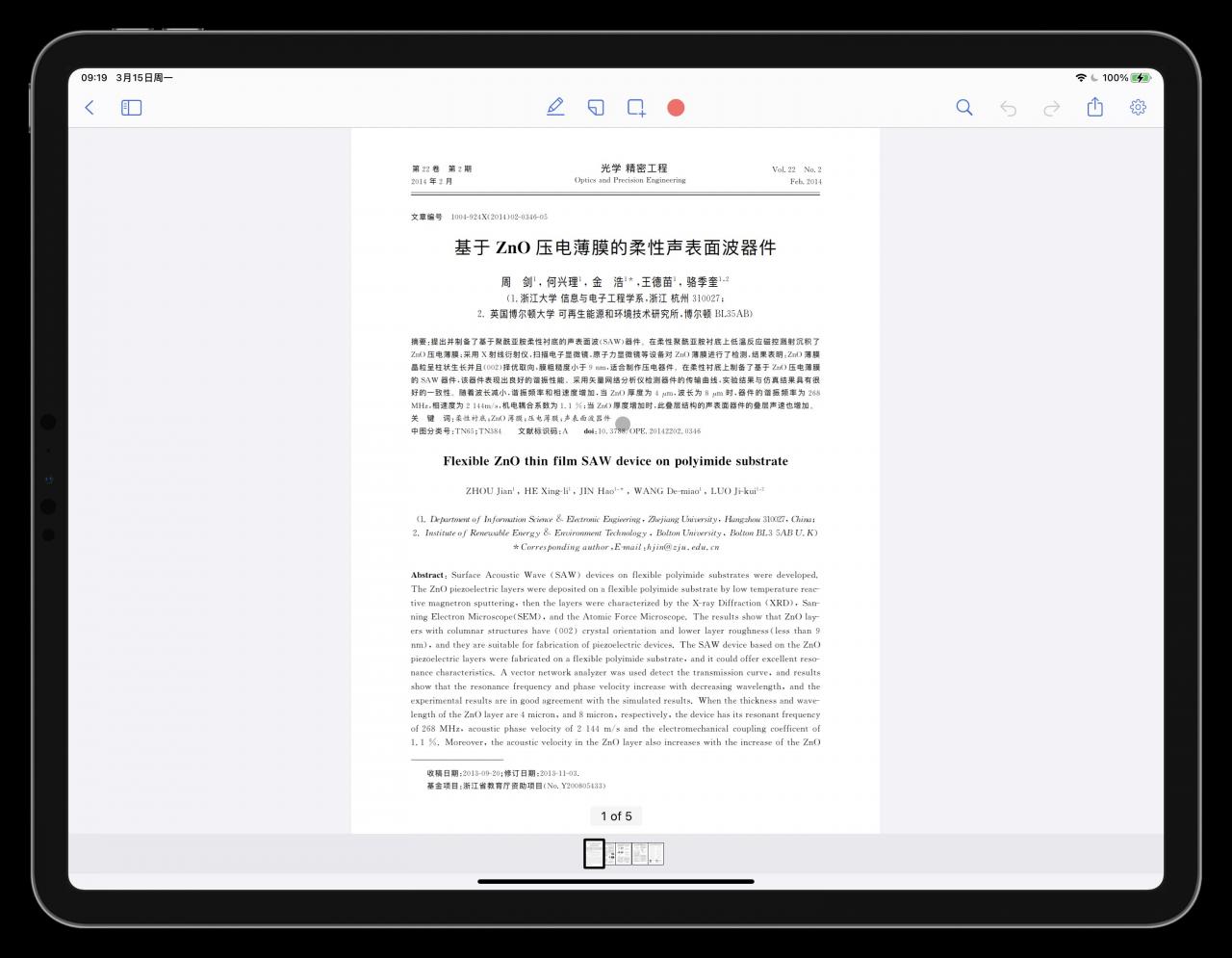Open the search magnifier
Screen dimensions: 1232x958
pos(963,108)
